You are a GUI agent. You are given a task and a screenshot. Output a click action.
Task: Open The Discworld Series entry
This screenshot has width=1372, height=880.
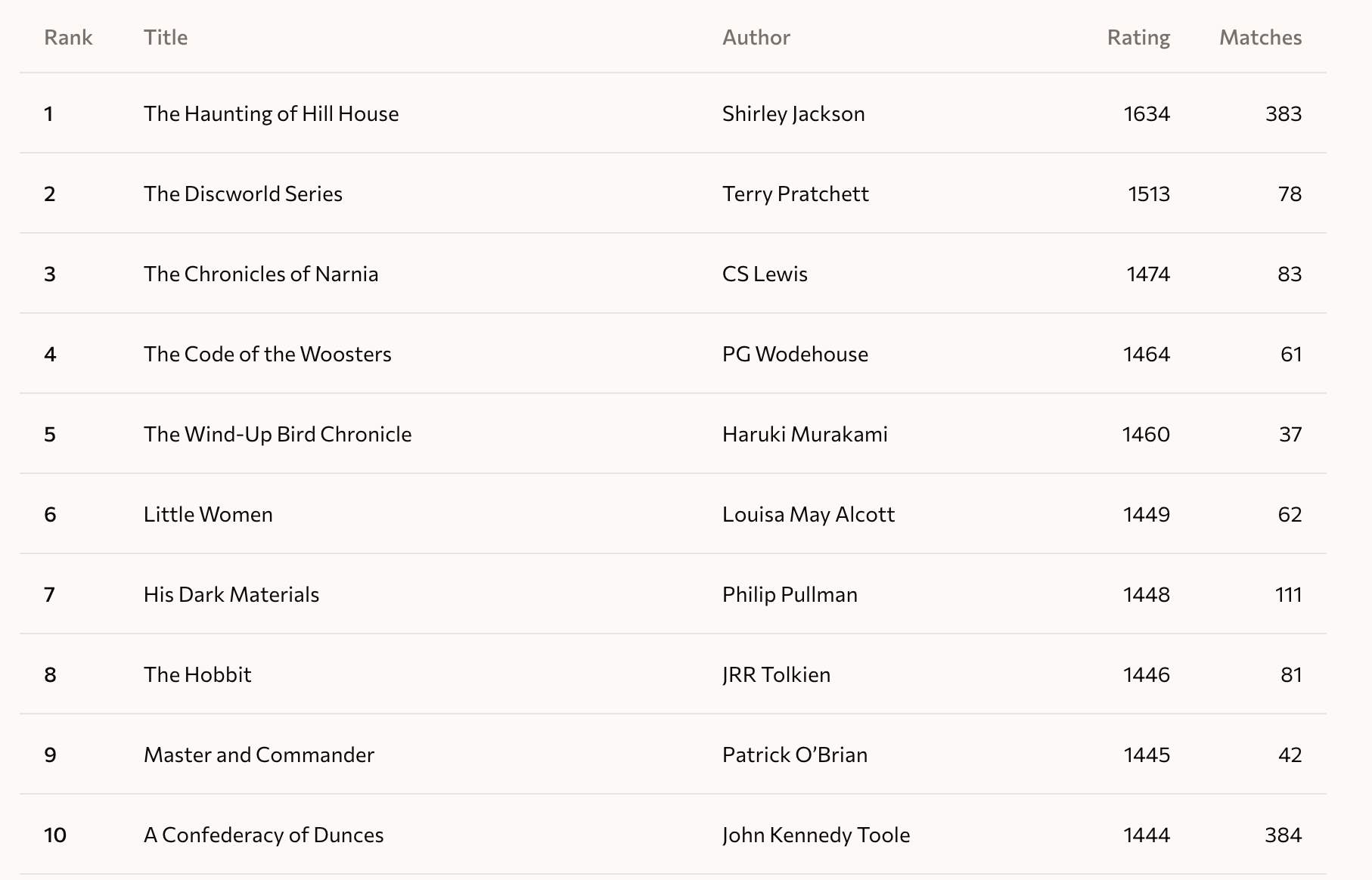[x=243, y=194]
